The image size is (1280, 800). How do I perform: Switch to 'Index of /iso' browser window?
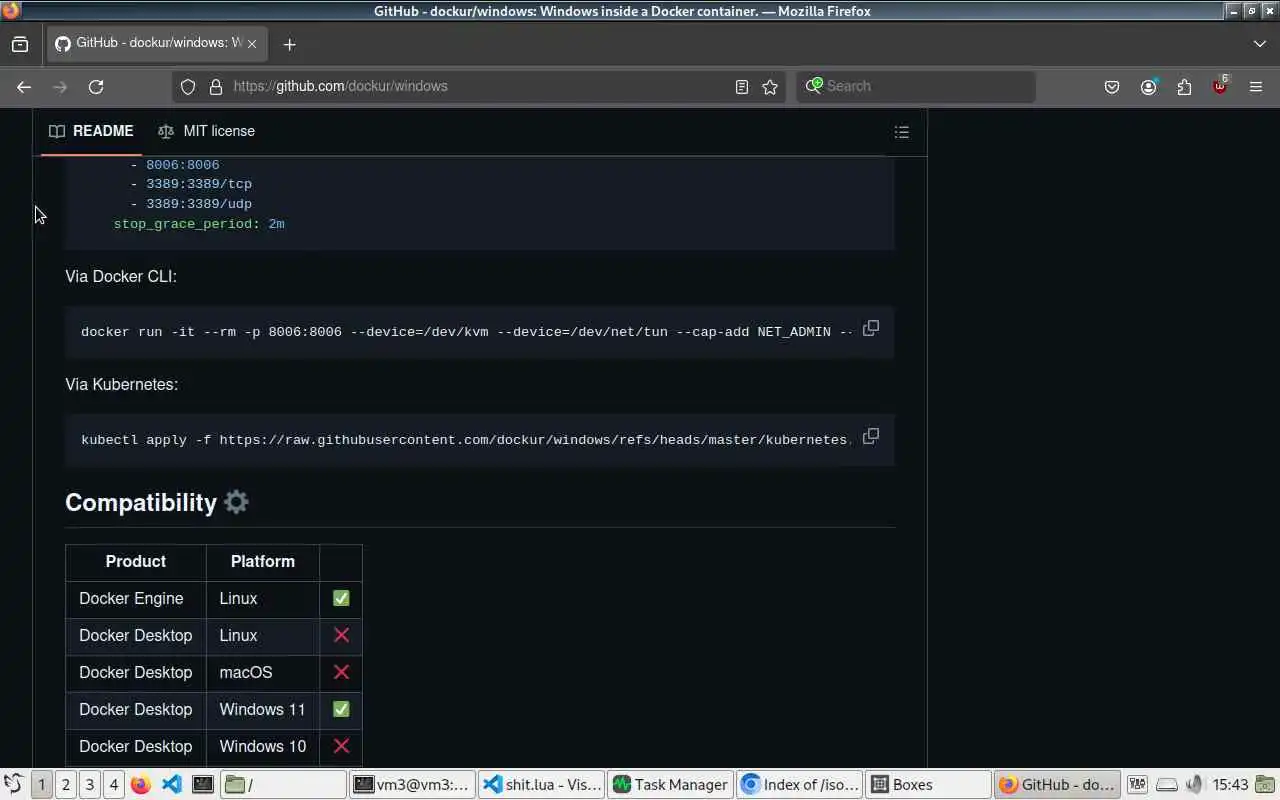pyautogui.click(x=800, y=785)
